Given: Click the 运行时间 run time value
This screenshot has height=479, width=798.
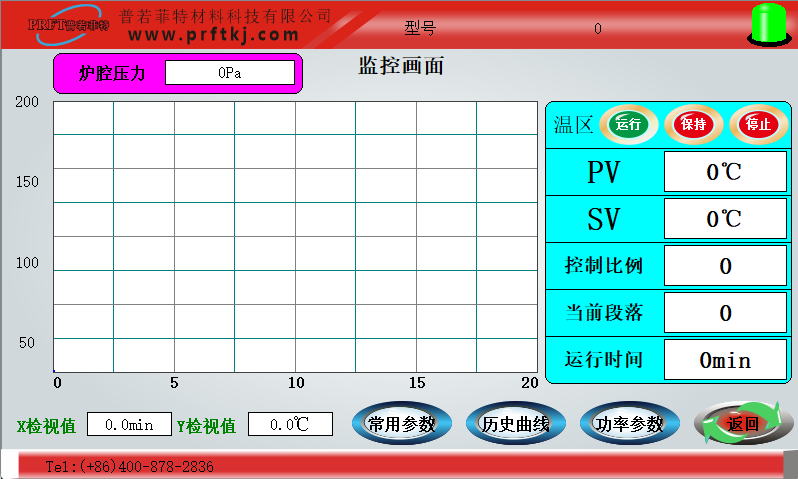Looking at the screenshot, I should click(x=725, y=360).
